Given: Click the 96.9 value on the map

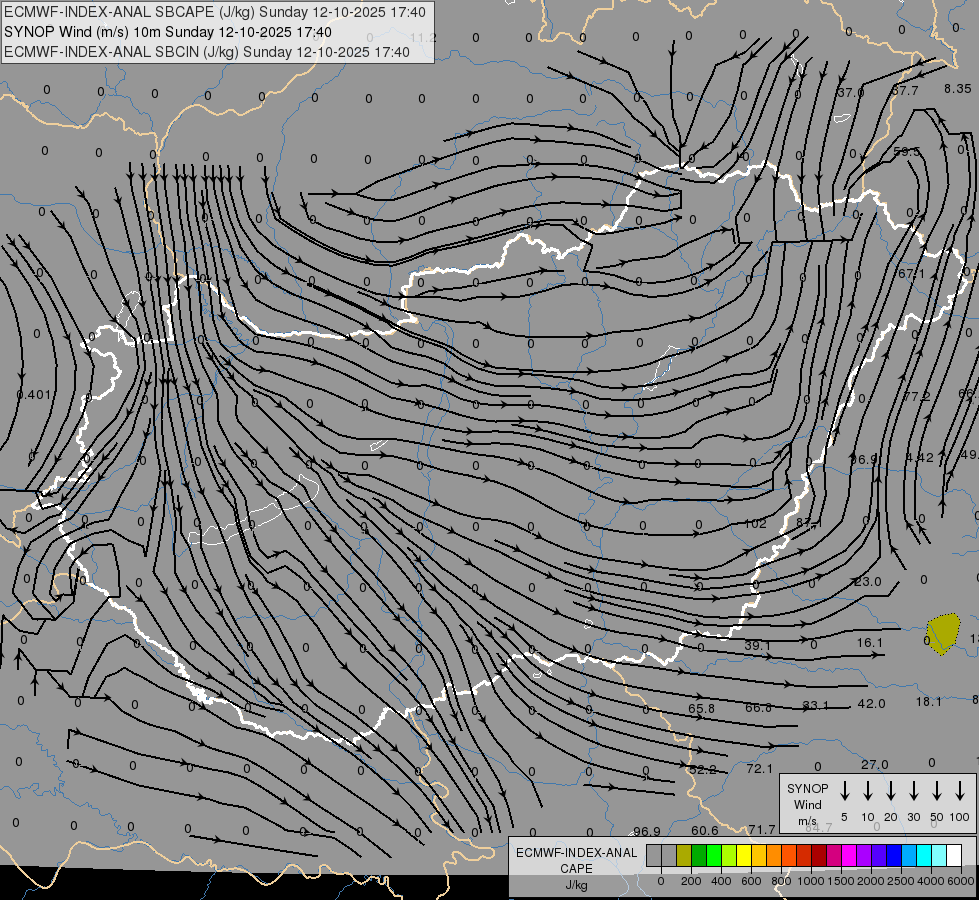Looking at the screenshot, I should 647,831.
